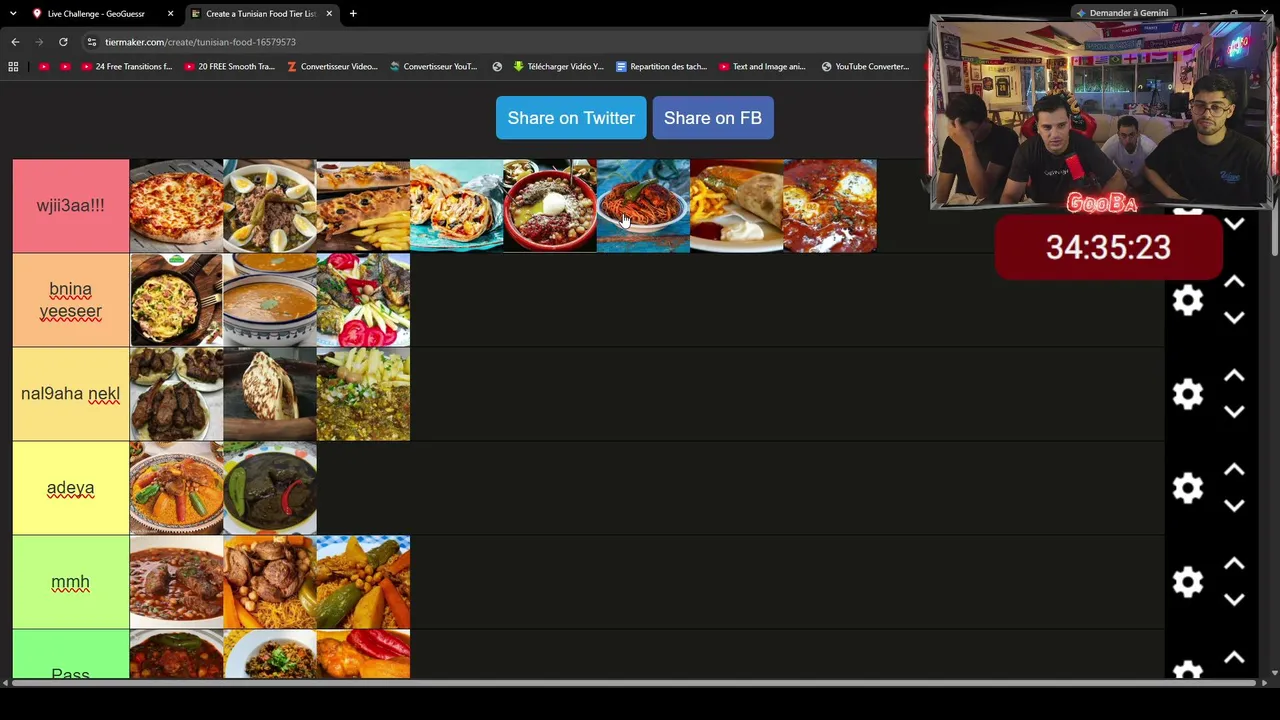Select the skillet pasta image in bnina yeeseer row

[176, 300]
